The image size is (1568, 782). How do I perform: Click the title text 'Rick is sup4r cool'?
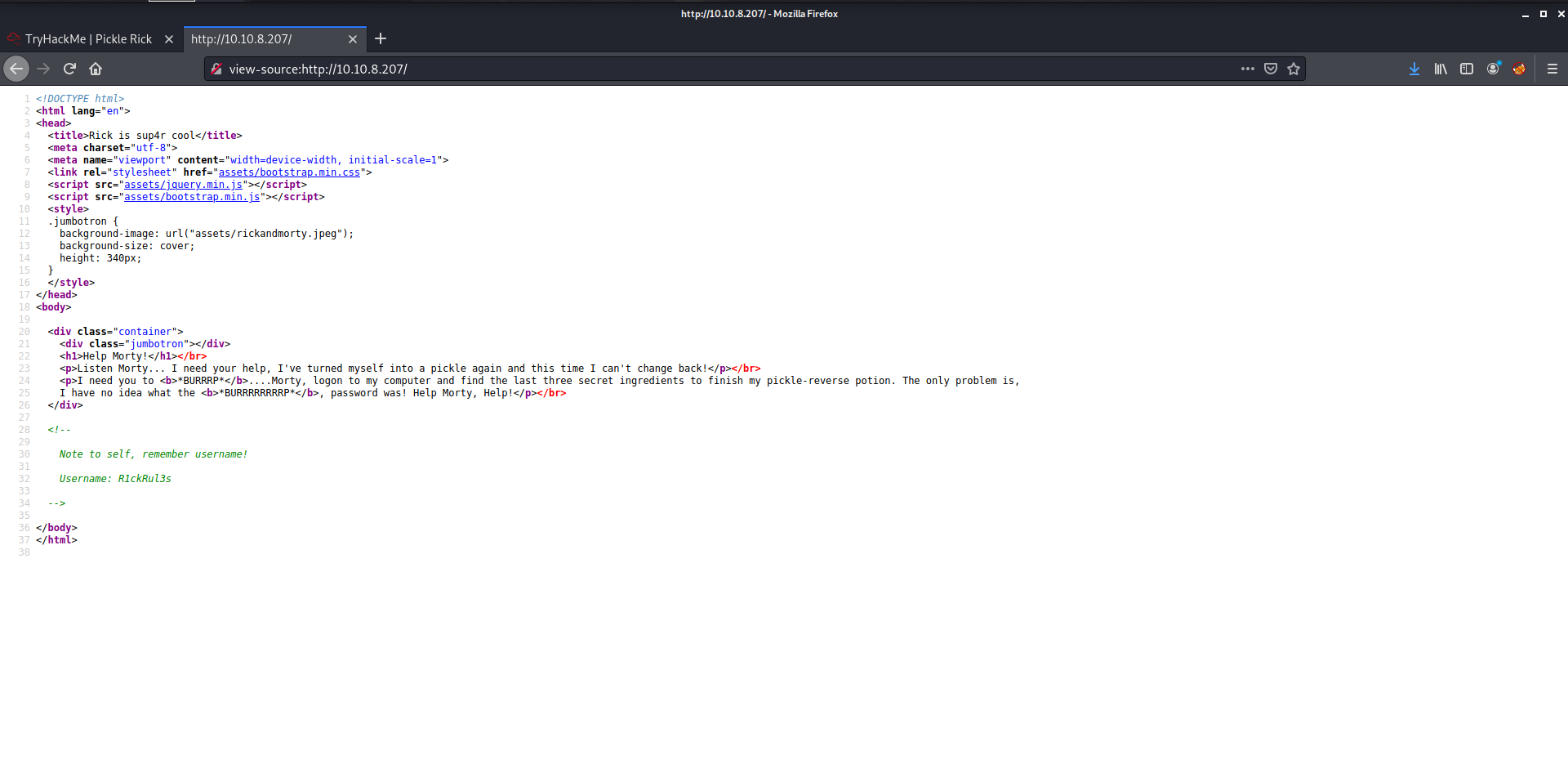pos(142,136)
